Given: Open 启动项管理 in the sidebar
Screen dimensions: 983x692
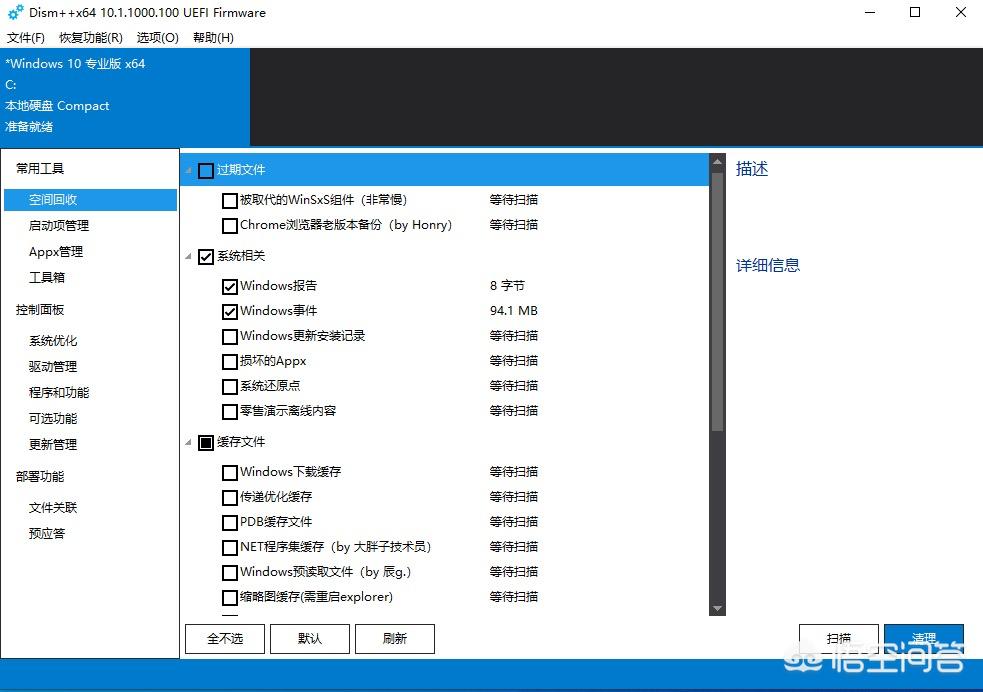Looking at the screenshot, I should (59, 226).
